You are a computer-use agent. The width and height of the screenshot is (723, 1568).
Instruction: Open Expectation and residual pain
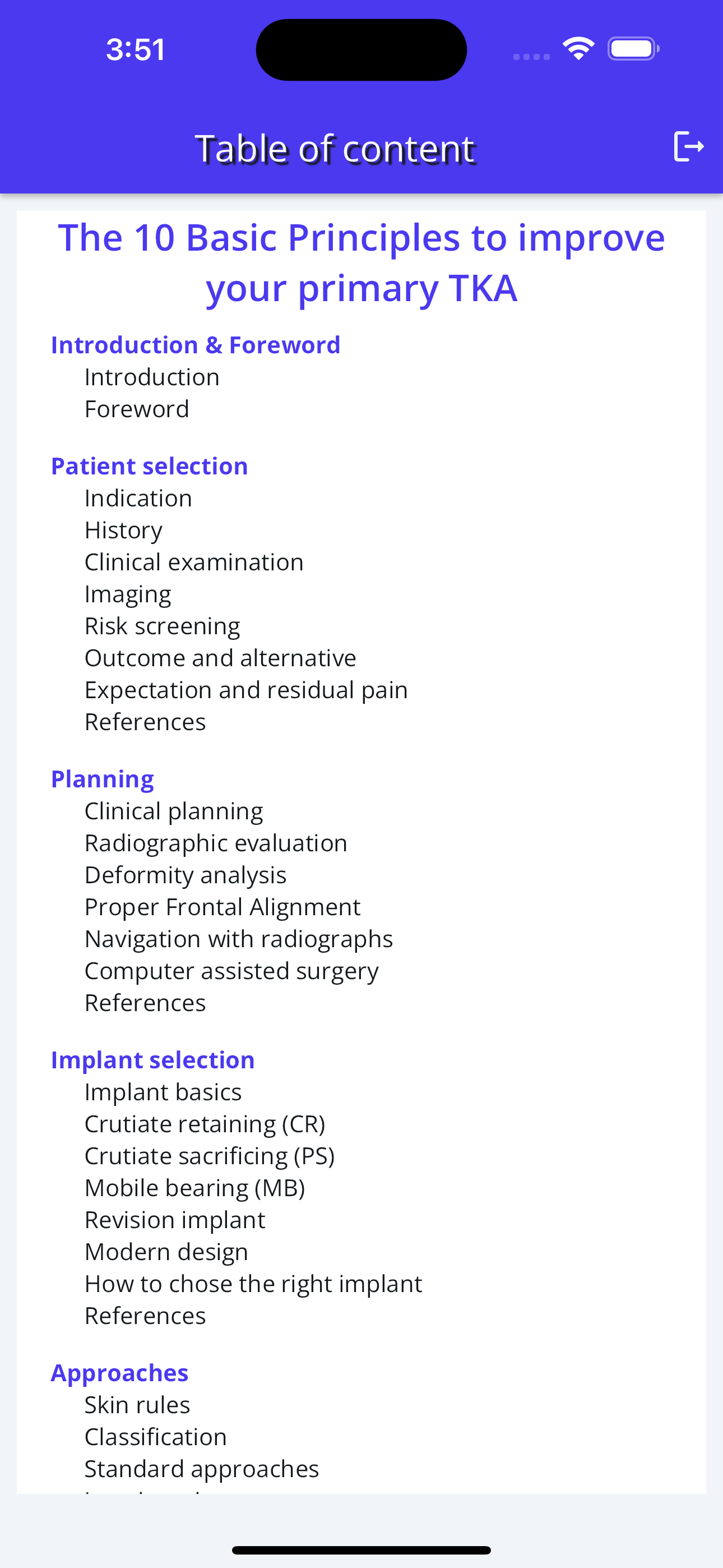point(246,690)
